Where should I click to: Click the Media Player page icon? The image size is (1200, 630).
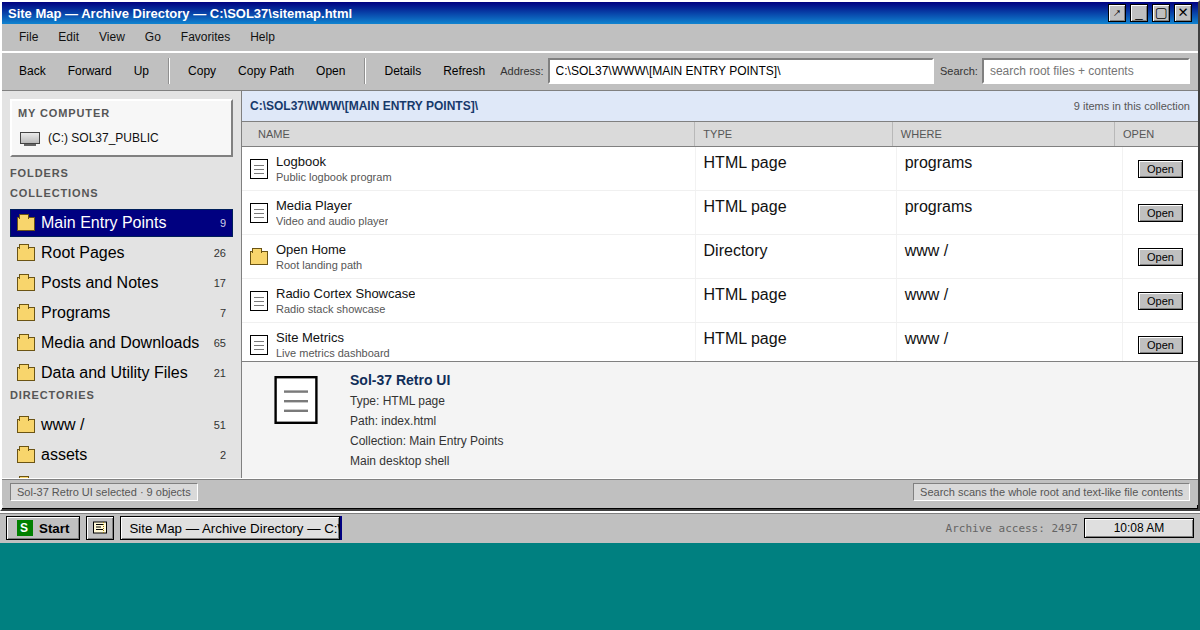(259, 213)
